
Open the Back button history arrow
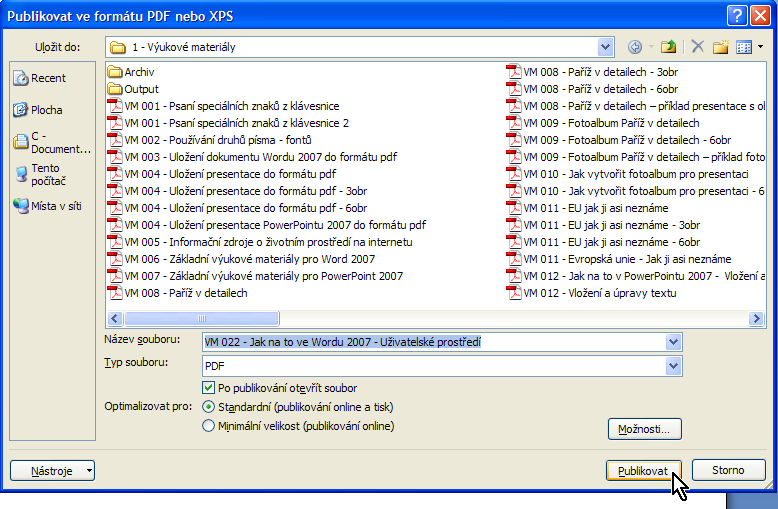651,47
